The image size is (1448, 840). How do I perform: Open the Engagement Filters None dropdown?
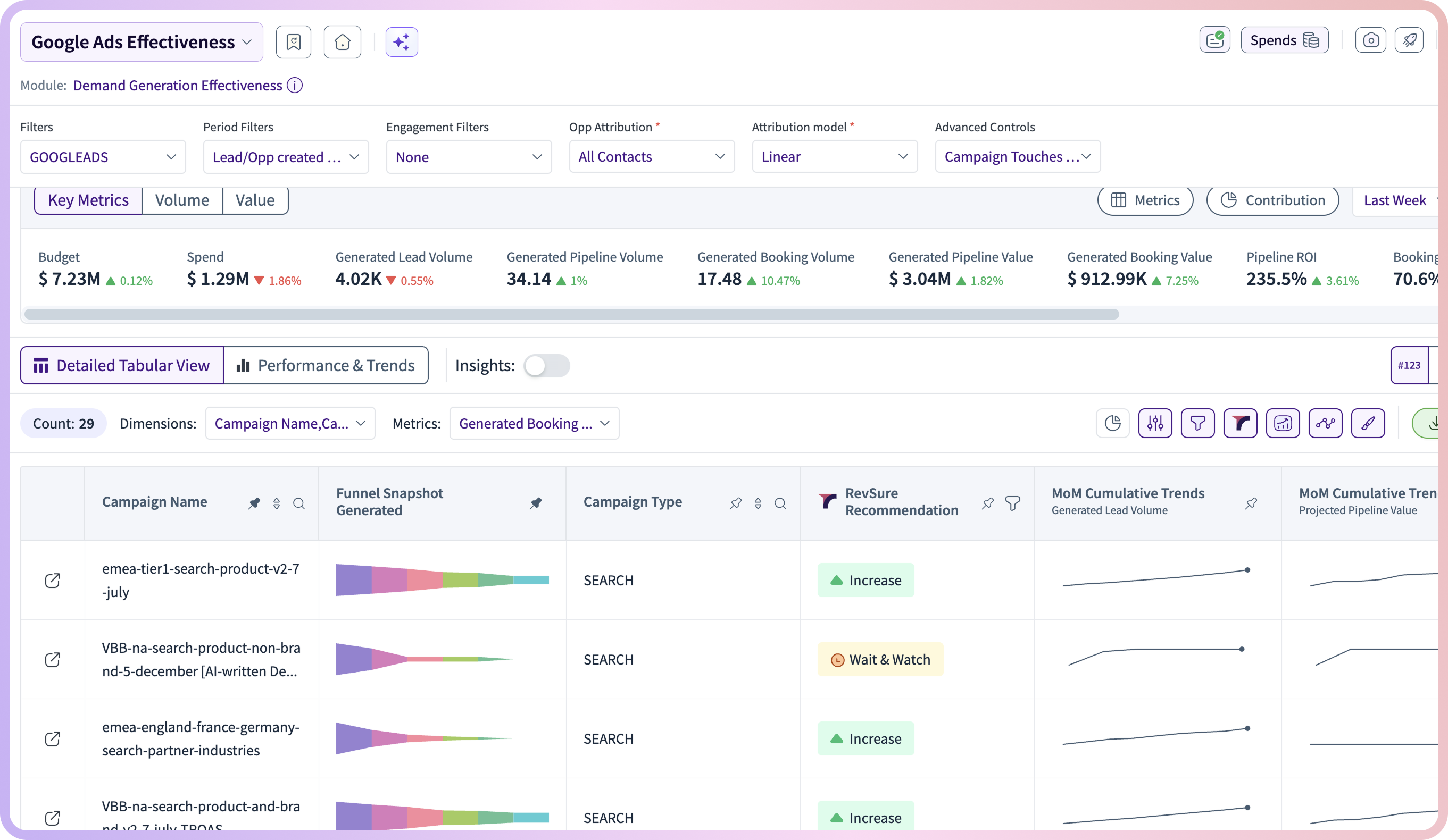pos(468,157)
